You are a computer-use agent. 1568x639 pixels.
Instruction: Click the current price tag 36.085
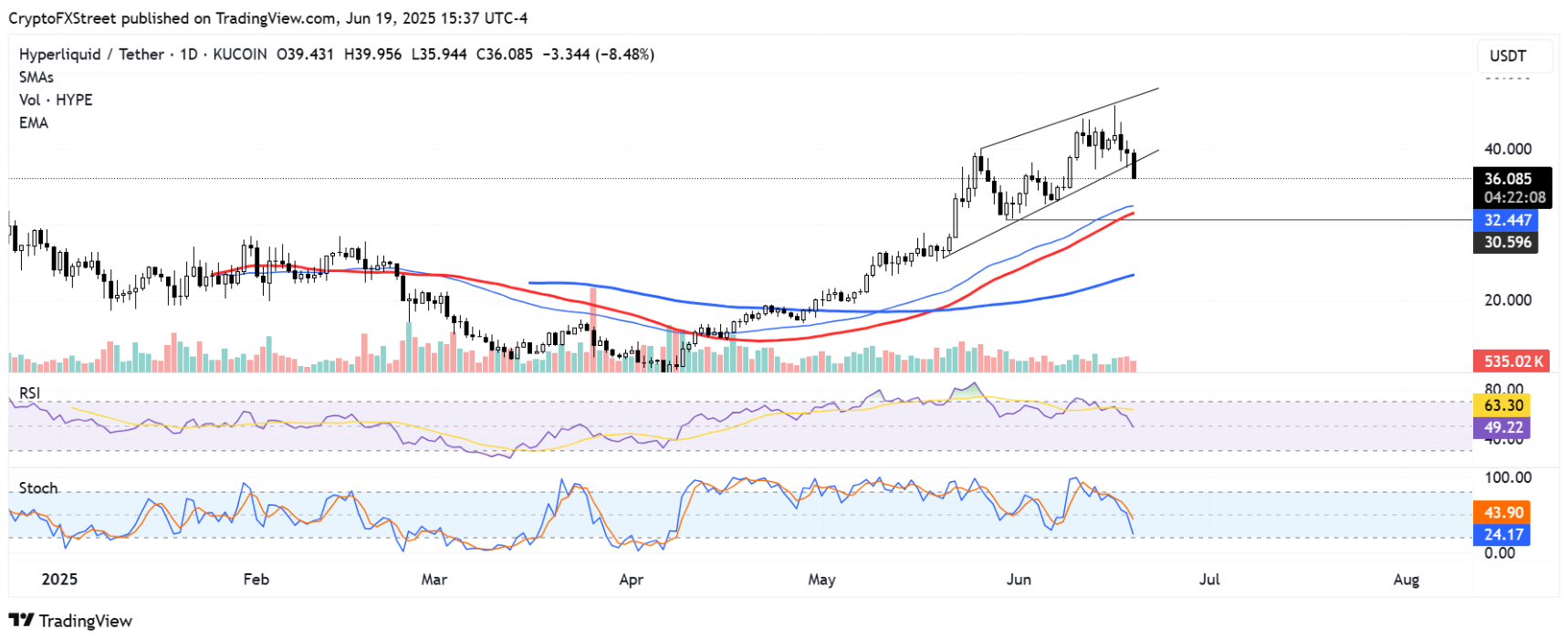[1508, 179]
